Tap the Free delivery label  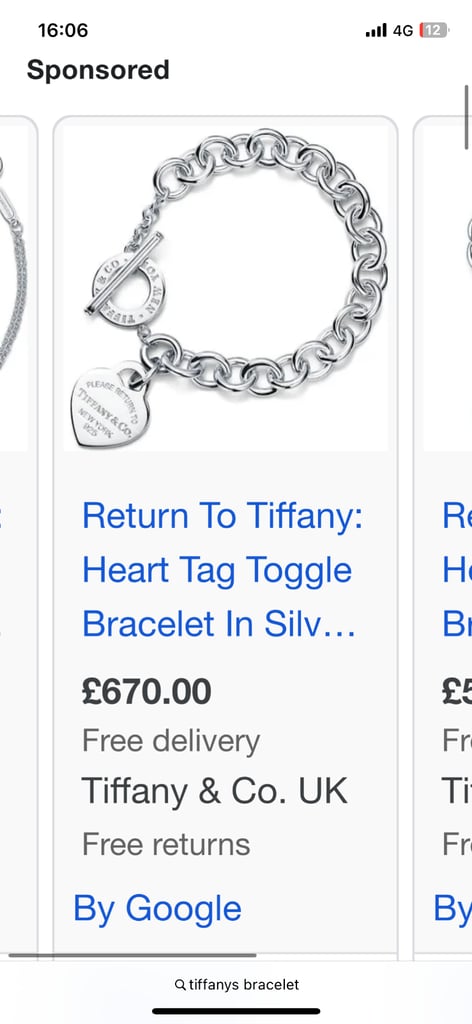click(171, 741)
